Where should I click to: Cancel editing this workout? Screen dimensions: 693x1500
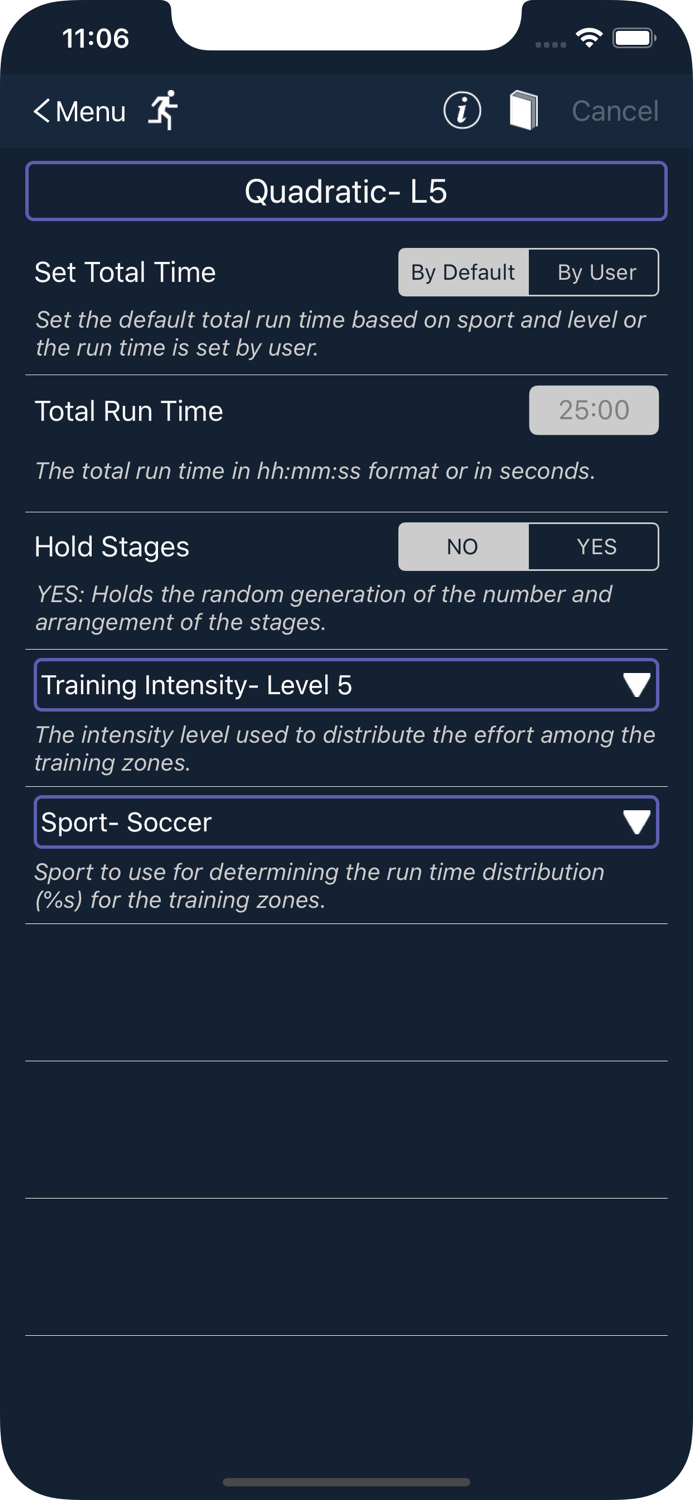[615, 110]
